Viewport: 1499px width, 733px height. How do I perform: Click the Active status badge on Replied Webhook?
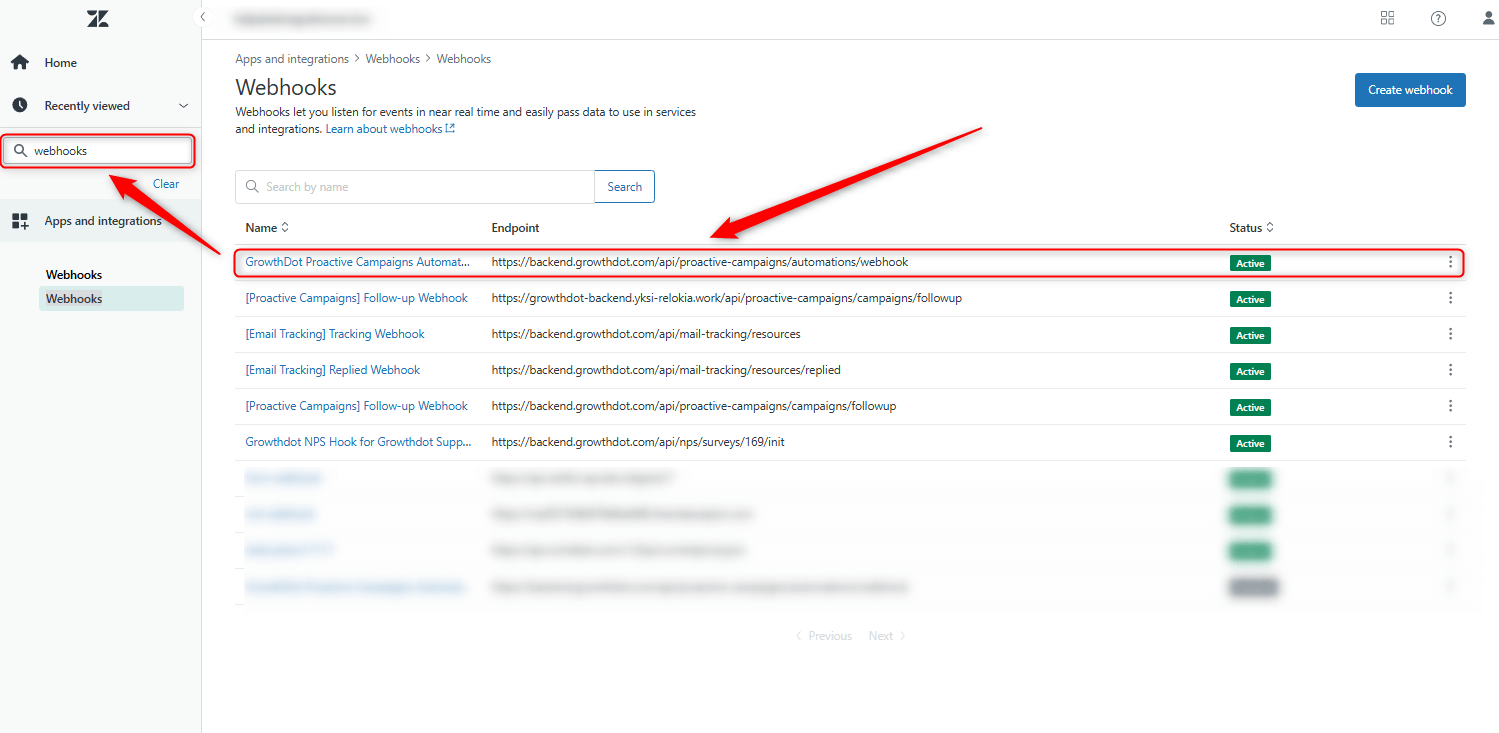(x=1250, y=371)
